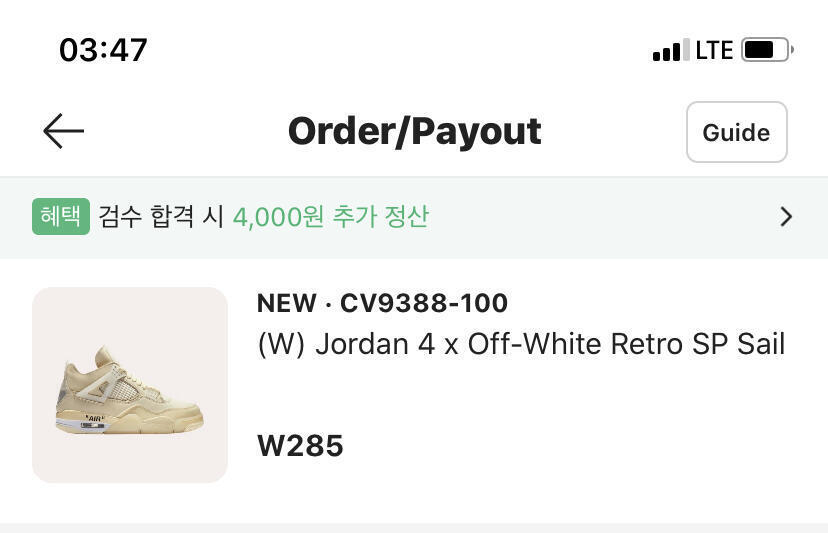Expand the benefit banner chevron arrow
Image resolution: width=828 pixels, height=533 pixels.
click(x=786, y=217)
